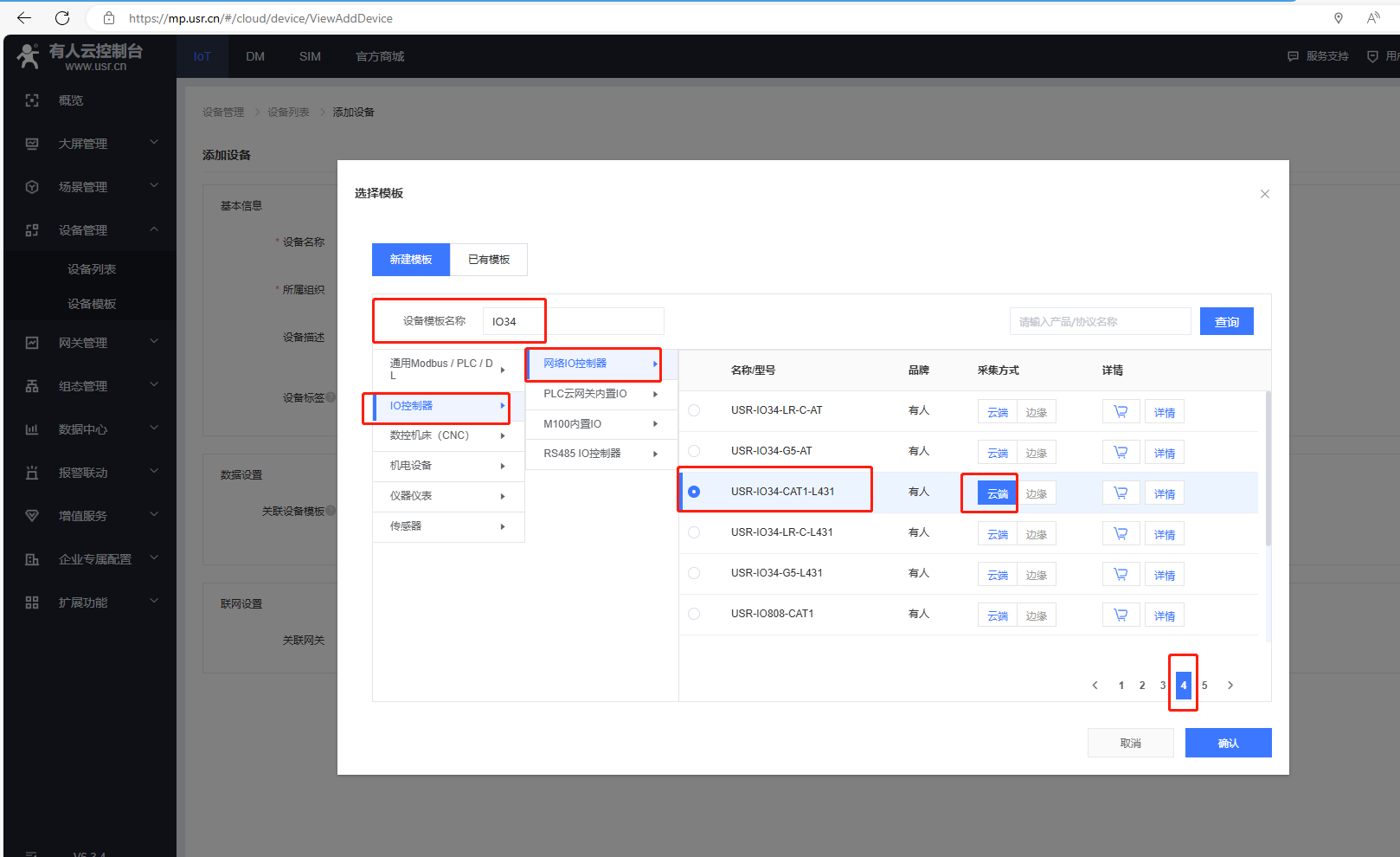Viewport: 1400px width, 857px height.
Task: Switch to the 已有模板 tab
Action: click(x=489, y=260)
